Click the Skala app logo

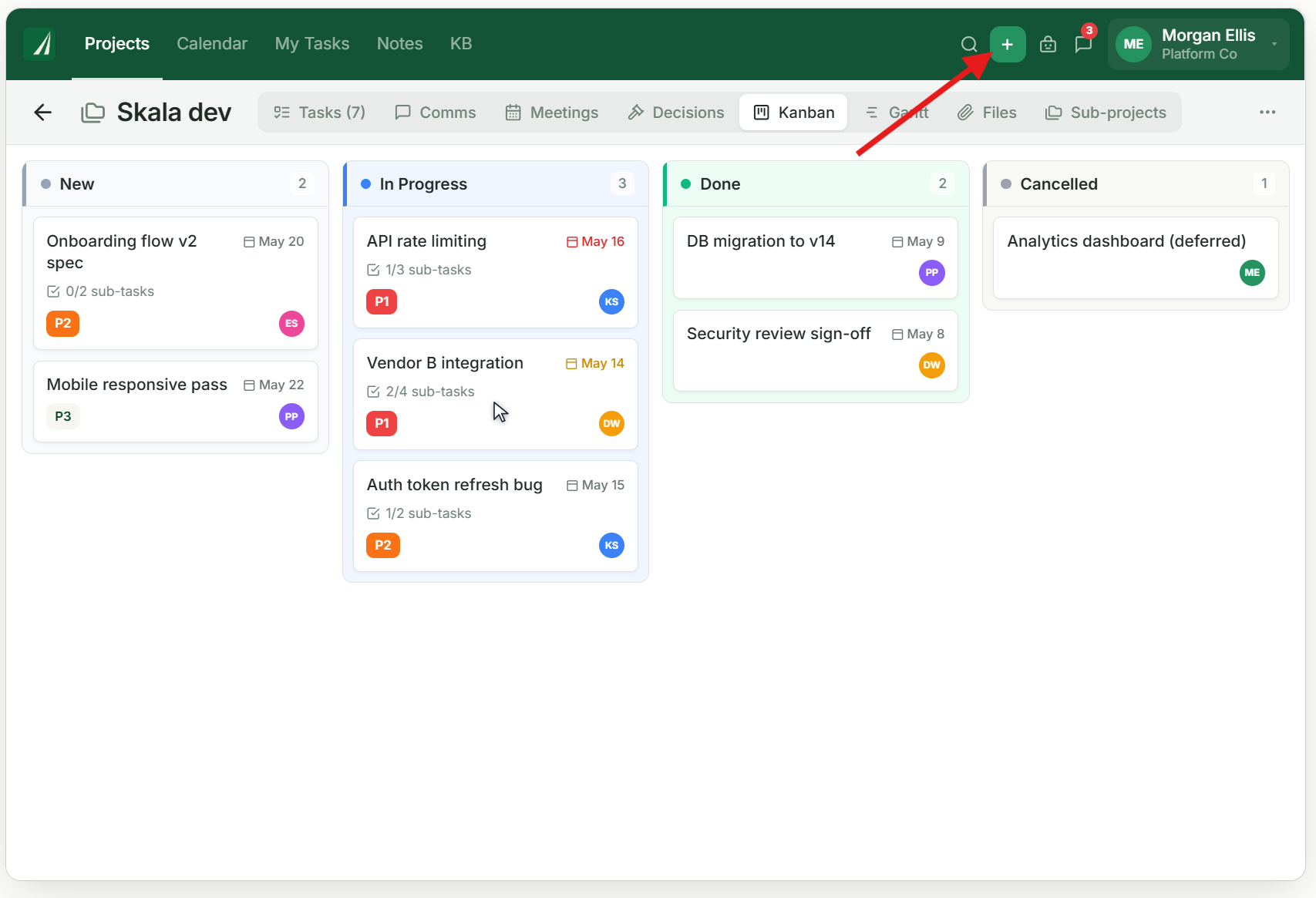pyautogui.click(x=39, y=44)
